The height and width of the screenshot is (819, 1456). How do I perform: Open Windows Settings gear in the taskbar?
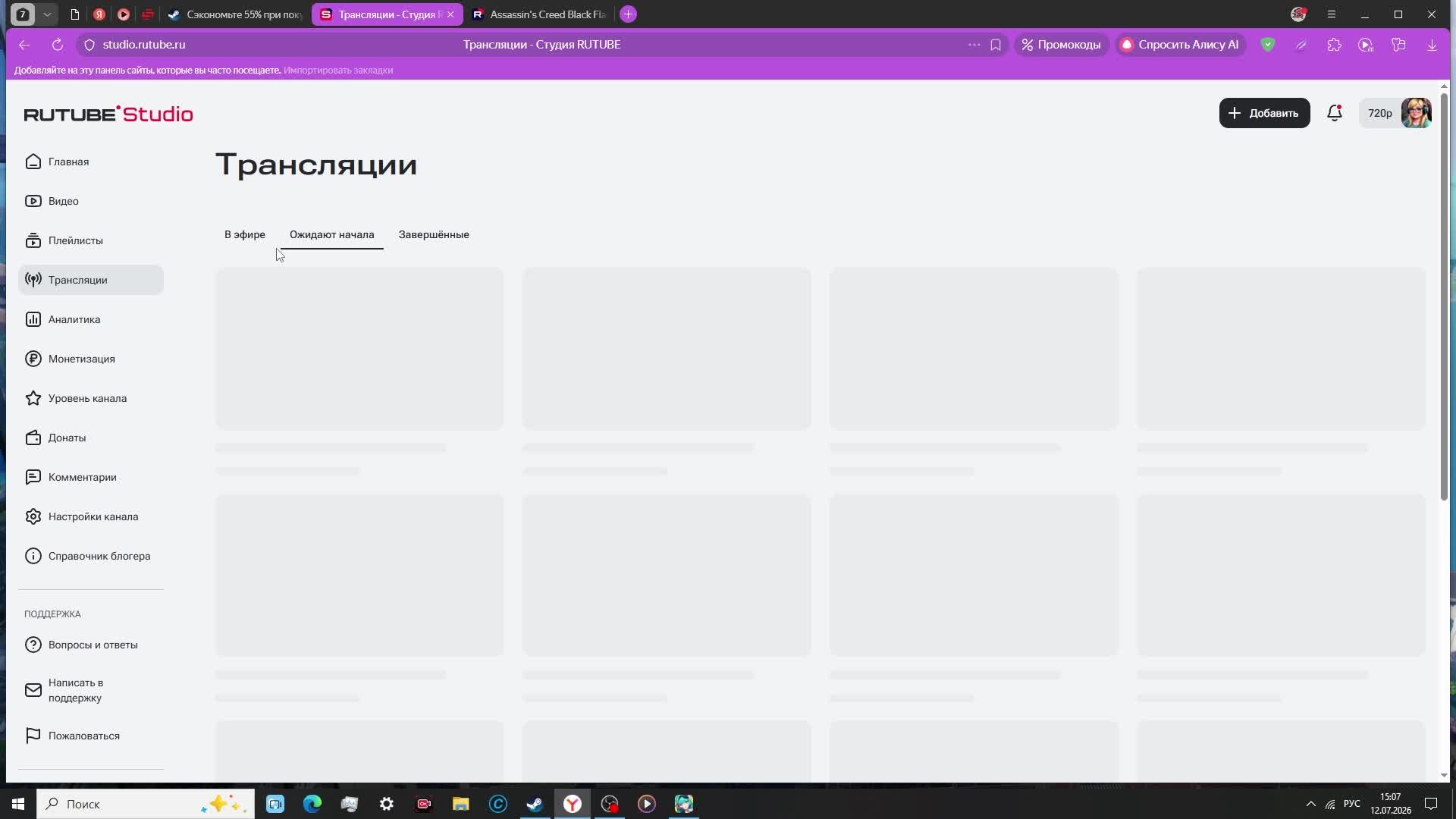(x=387, y=804)
